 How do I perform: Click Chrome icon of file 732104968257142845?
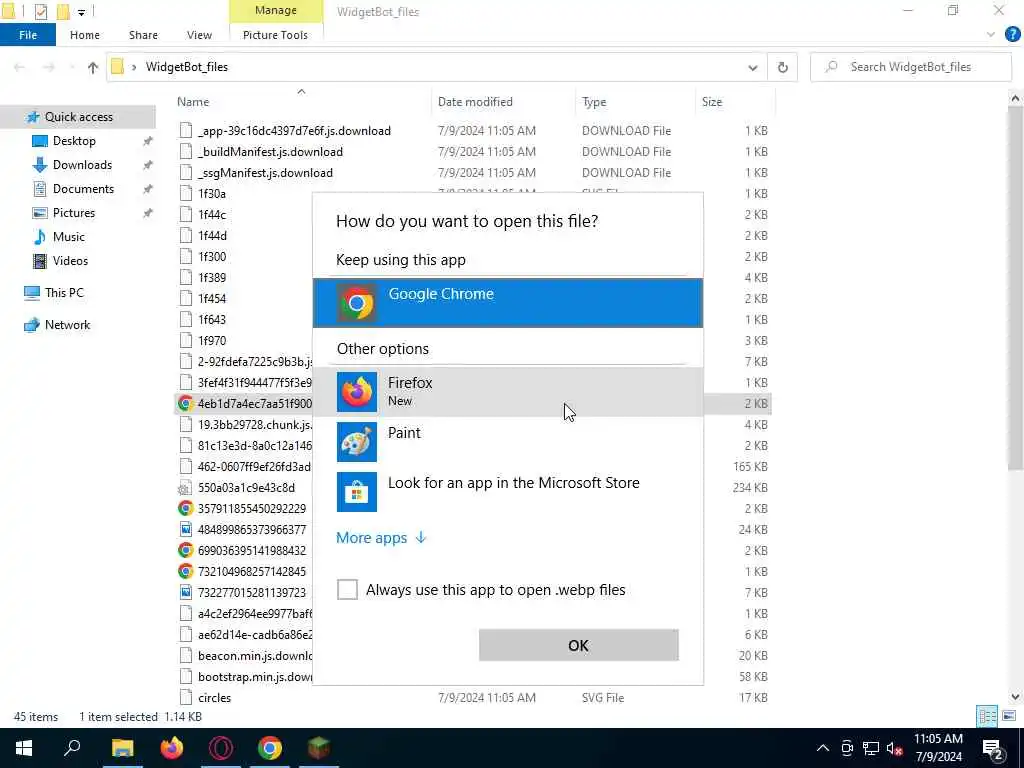pyautogui.click(x=185, y=571)
